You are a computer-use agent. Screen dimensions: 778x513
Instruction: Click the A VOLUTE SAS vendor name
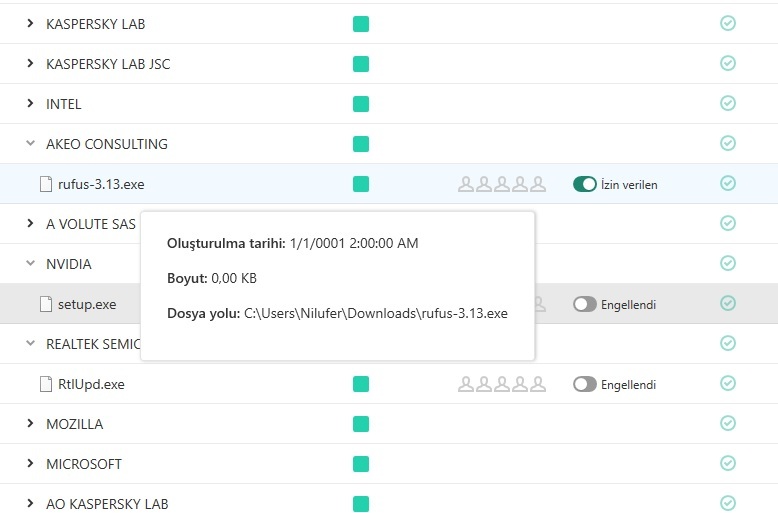91,224
